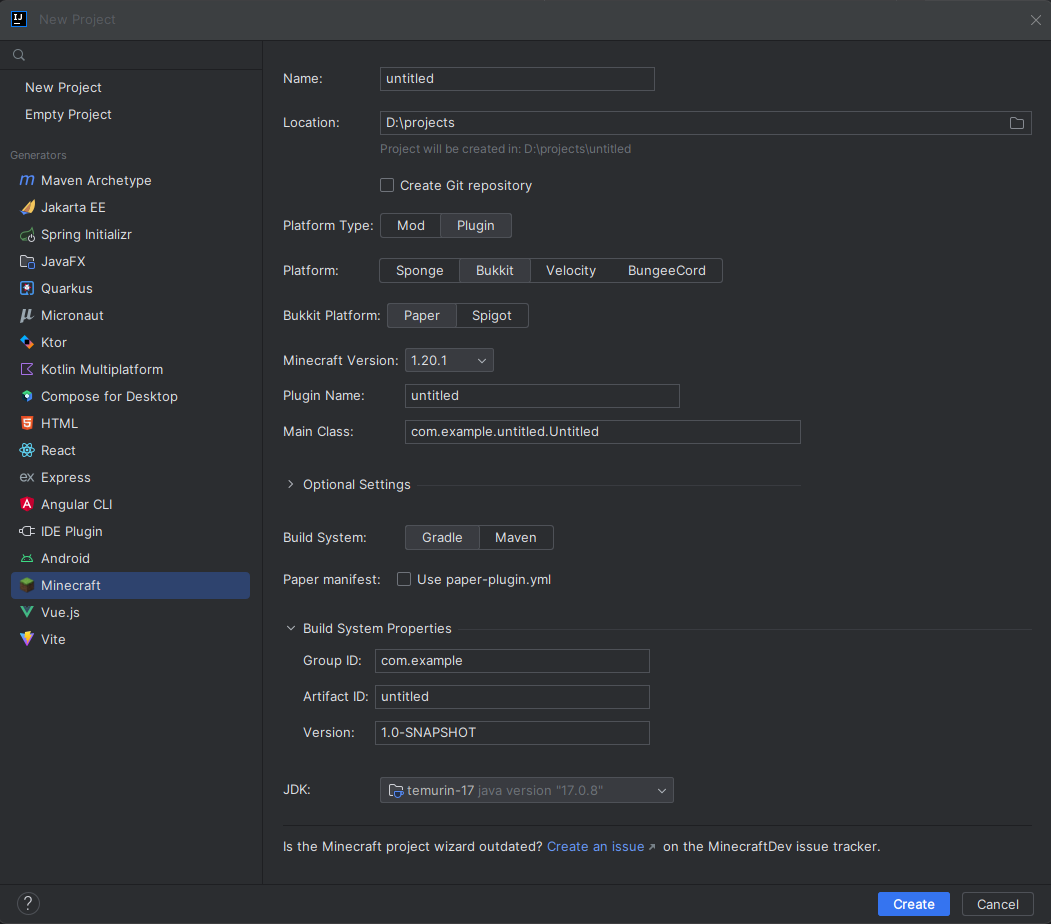Open the Minecraft Version dropdown
Screen dimensions: 1051x924
(x=449, y=361)
